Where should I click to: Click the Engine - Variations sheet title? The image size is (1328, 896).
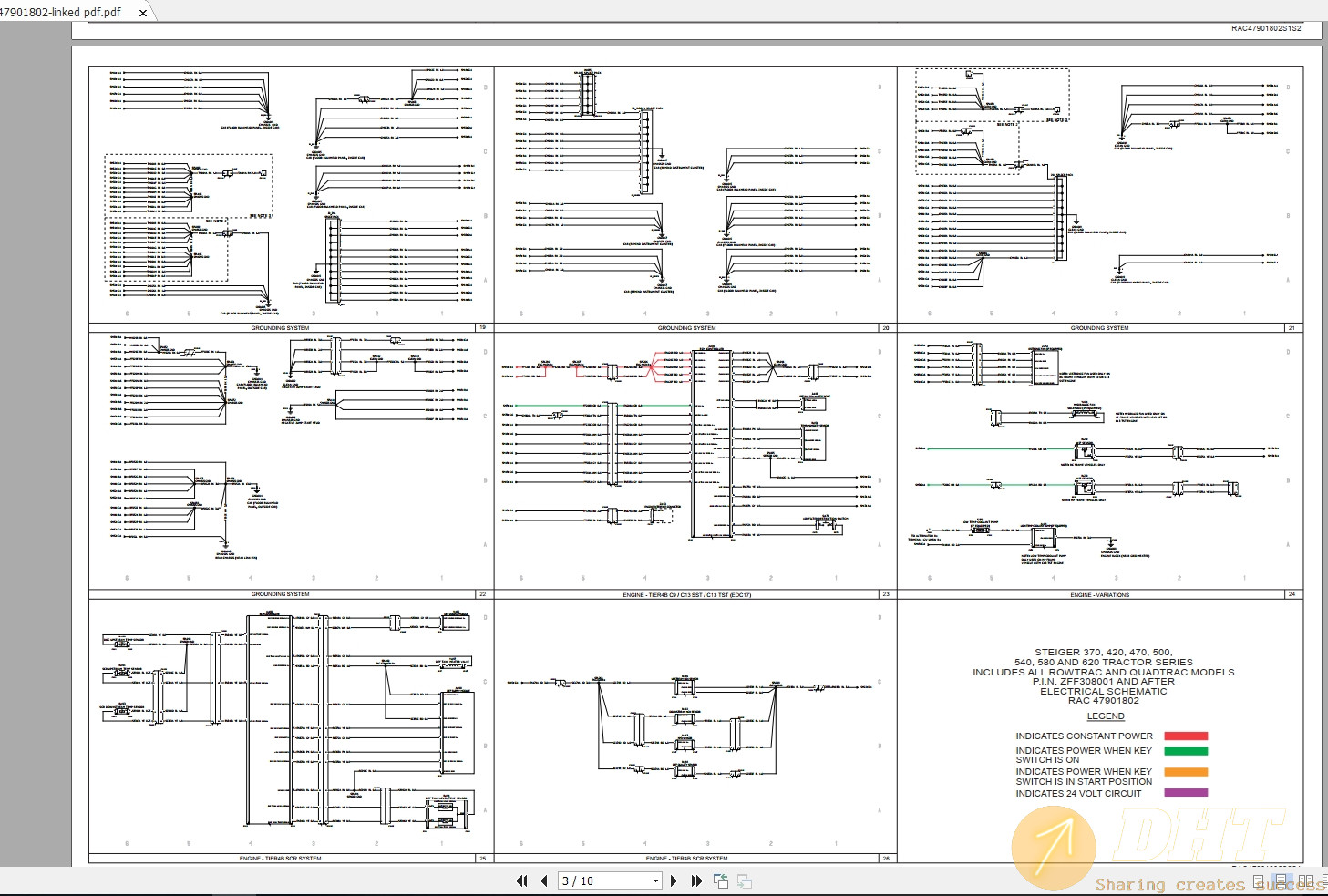point(1099,594)
